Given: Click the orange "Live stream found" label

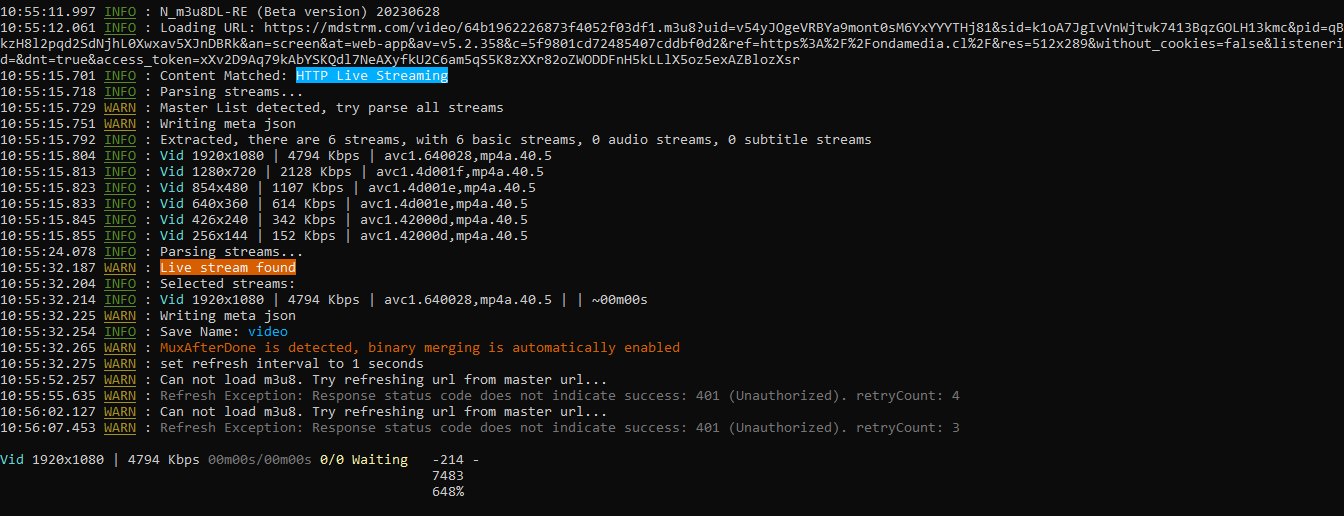Looking at the screenshot, I should click(228, 268).
